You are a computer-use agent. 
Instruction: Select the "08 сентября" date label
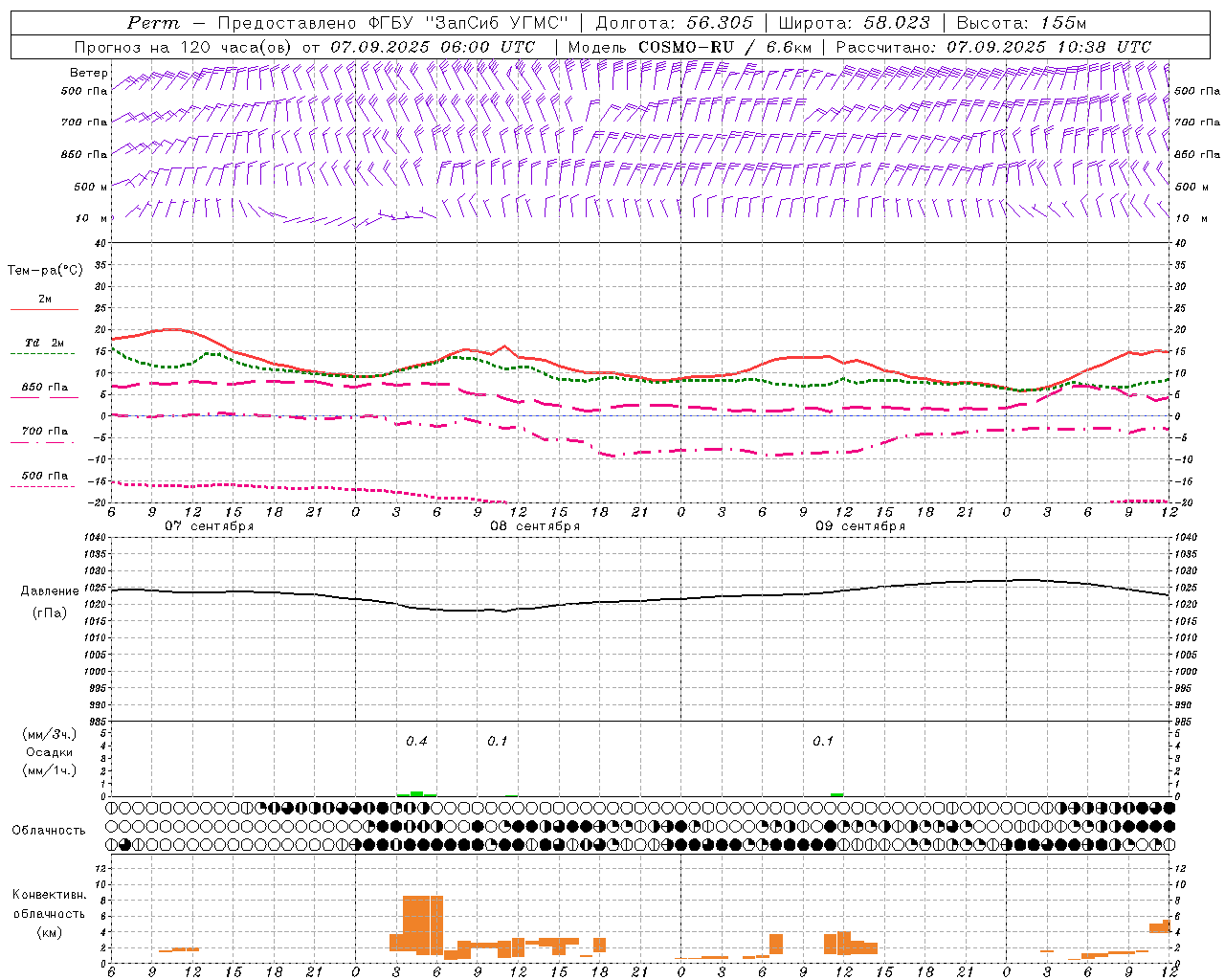click(535, 525)
